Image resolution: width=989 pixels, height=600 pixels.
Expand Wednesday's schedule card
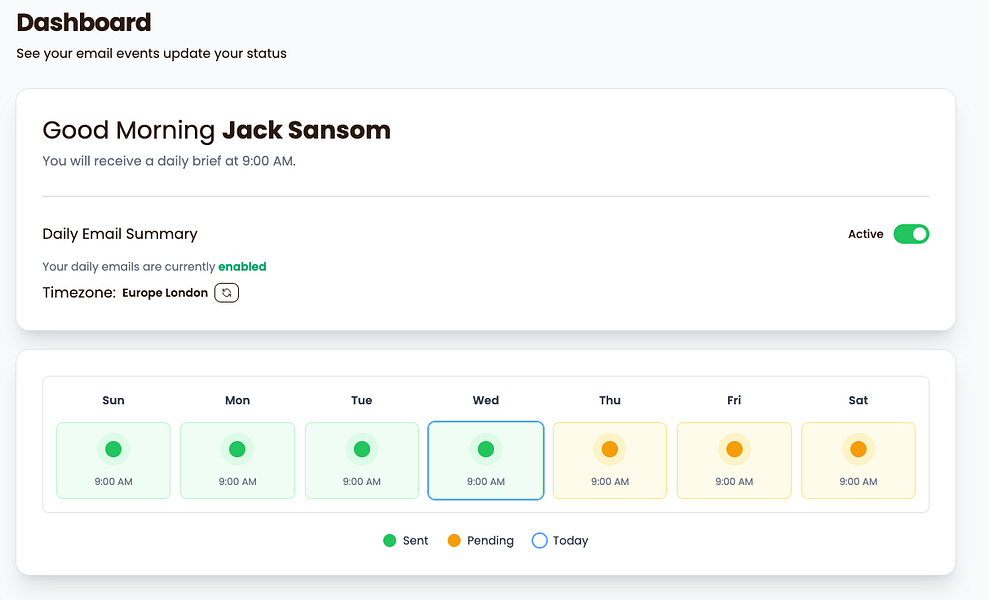point(485,460)
